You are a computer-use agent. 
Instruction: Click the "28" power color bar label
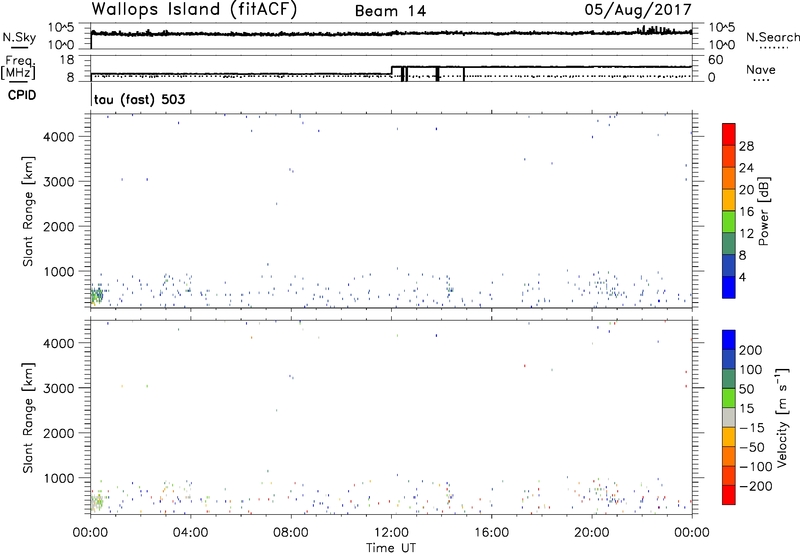[x=746, y=146]
